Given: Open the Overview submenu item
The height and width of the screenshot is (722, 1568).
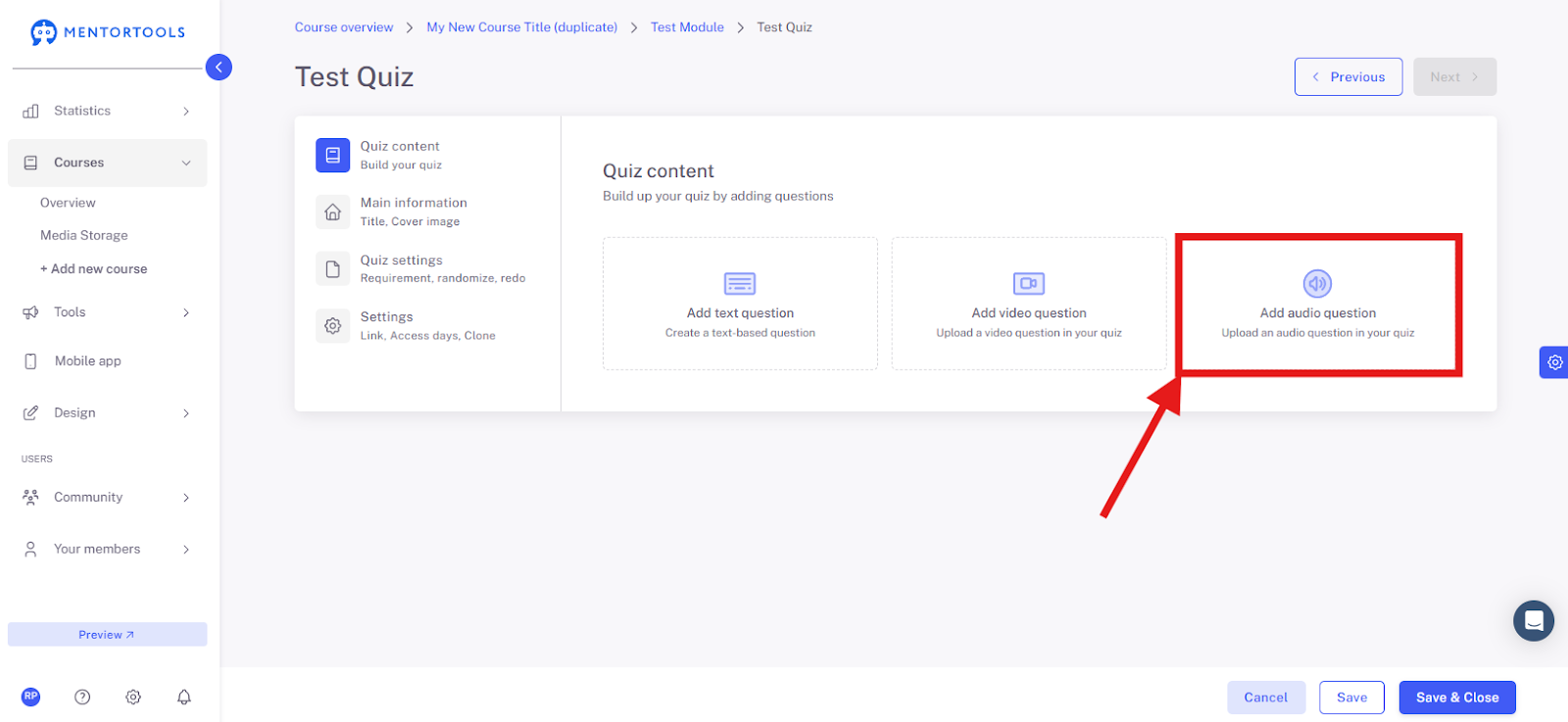Looking at the screenshot, I should pyautogui.click(x=68, y=203).
